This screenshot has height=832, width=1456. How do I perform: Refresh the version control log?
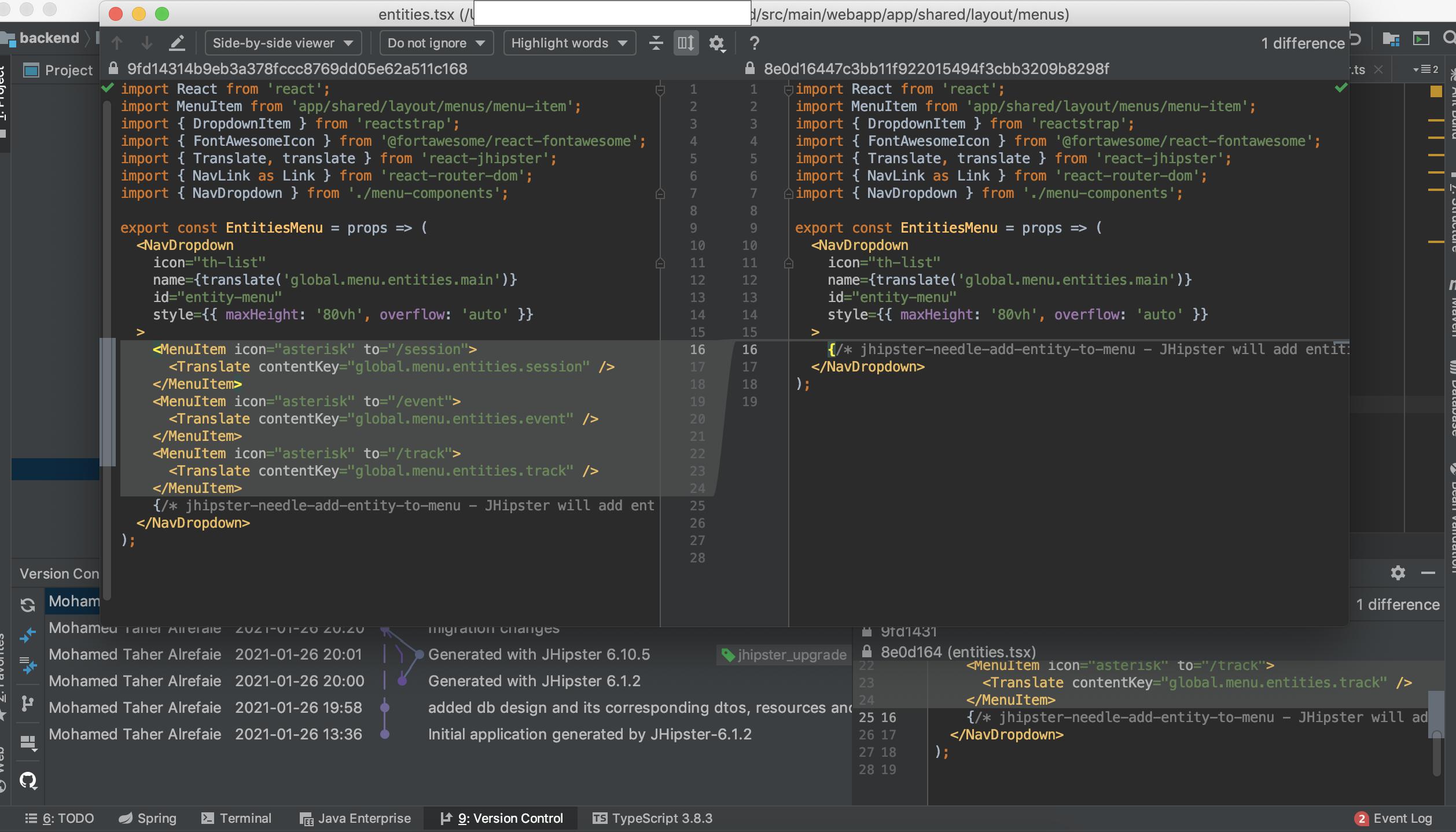tap(27, 605)
